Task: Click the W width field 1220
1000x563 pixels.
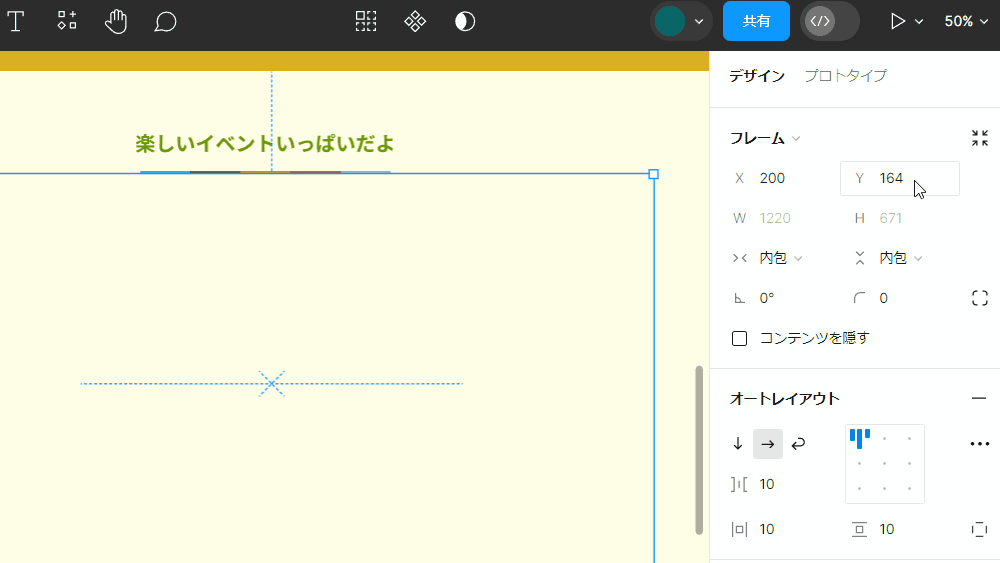Action: point(779,218)
